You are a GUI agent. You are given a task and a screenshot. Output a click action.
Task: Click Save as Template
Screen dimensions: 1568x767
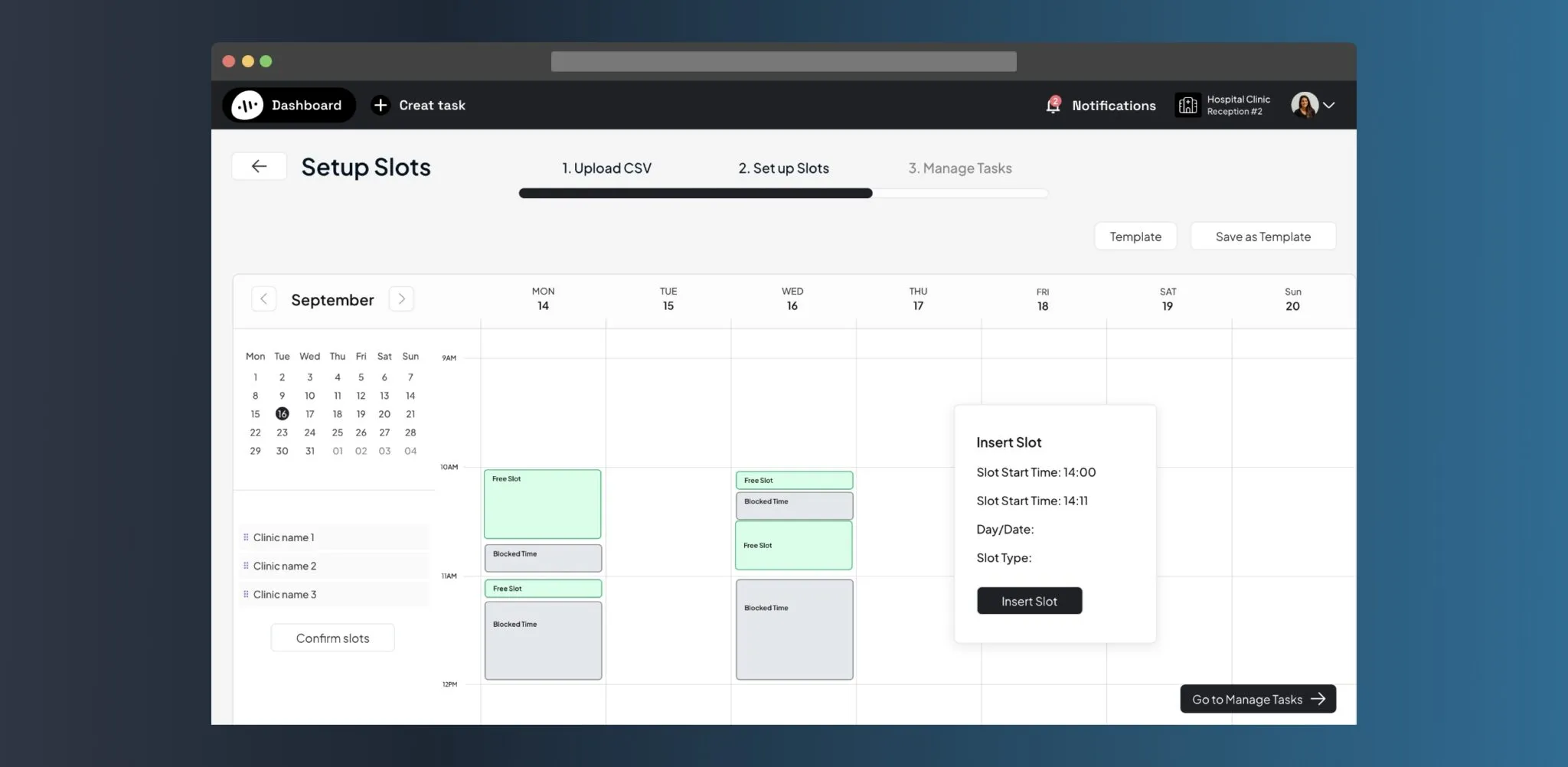(1263, 237)
